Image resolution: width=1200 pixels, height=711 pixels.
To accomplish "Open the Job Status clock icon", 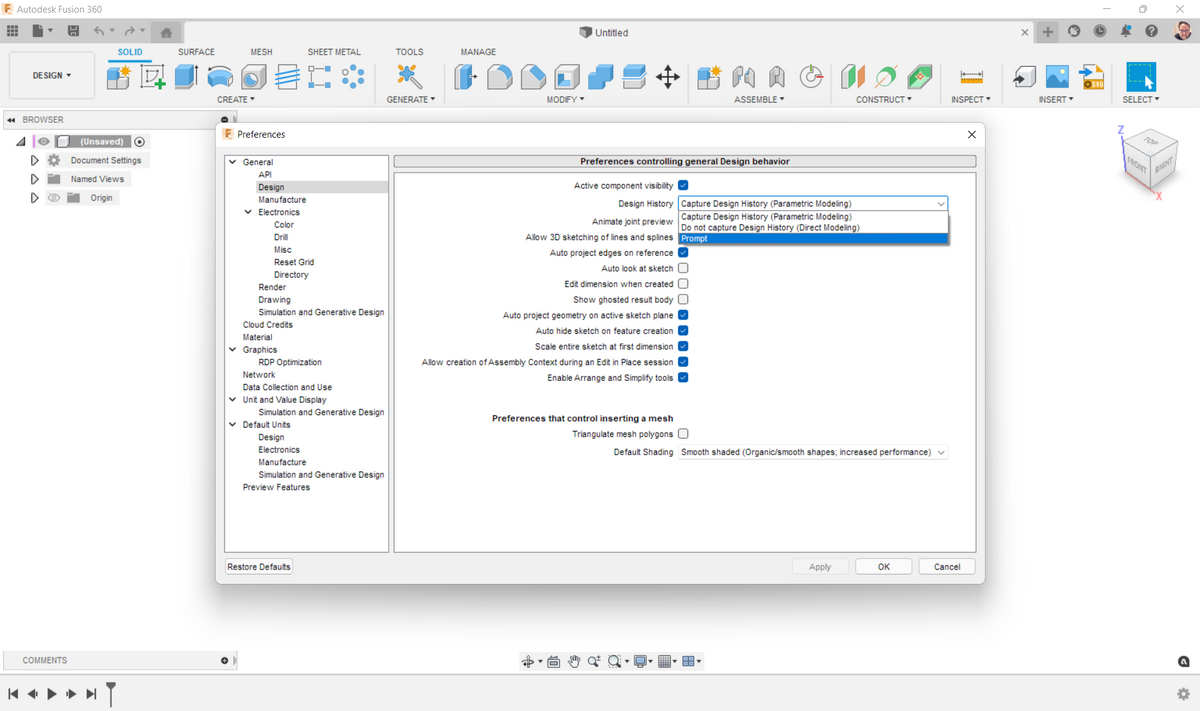I will click(x=1100, y=32).
